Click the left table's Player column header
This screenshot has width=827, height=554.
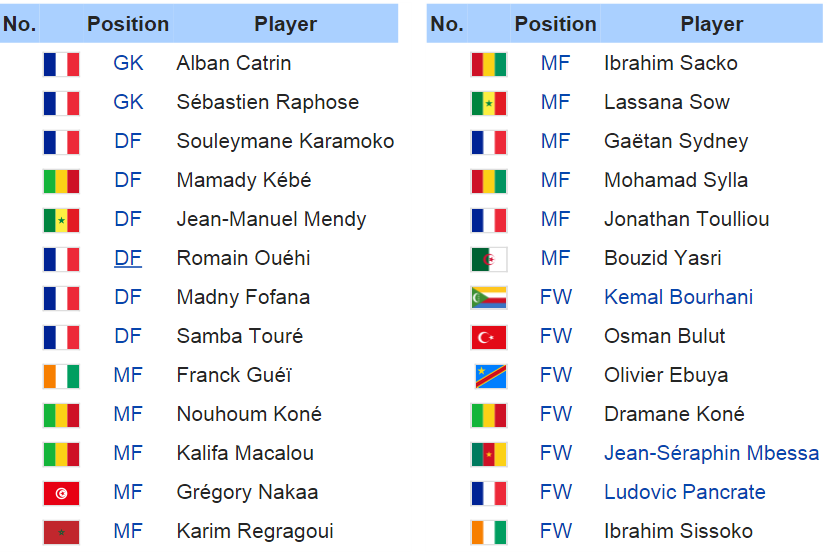(285, 24)
